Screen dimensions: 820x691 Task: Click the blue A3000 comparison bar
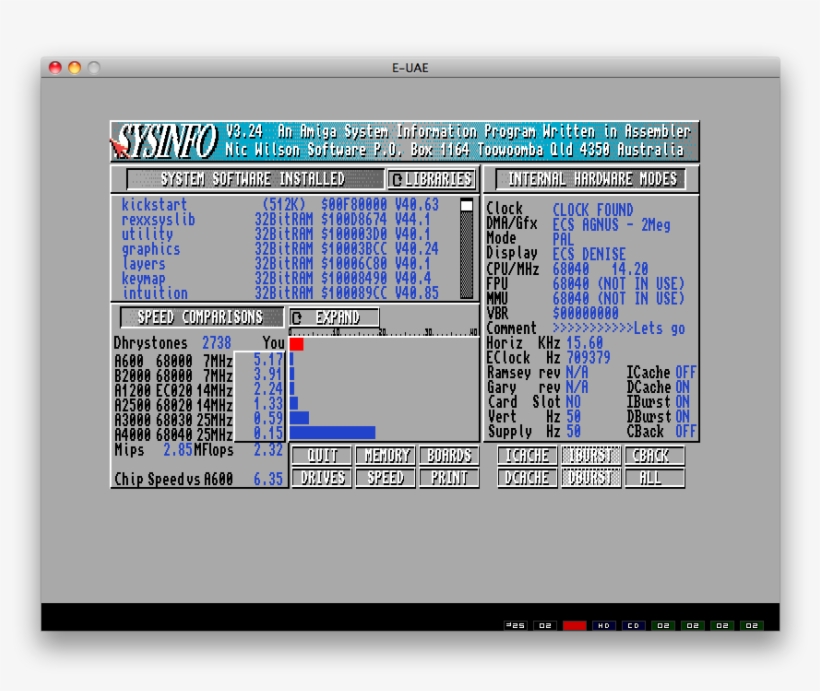[299, 418]
